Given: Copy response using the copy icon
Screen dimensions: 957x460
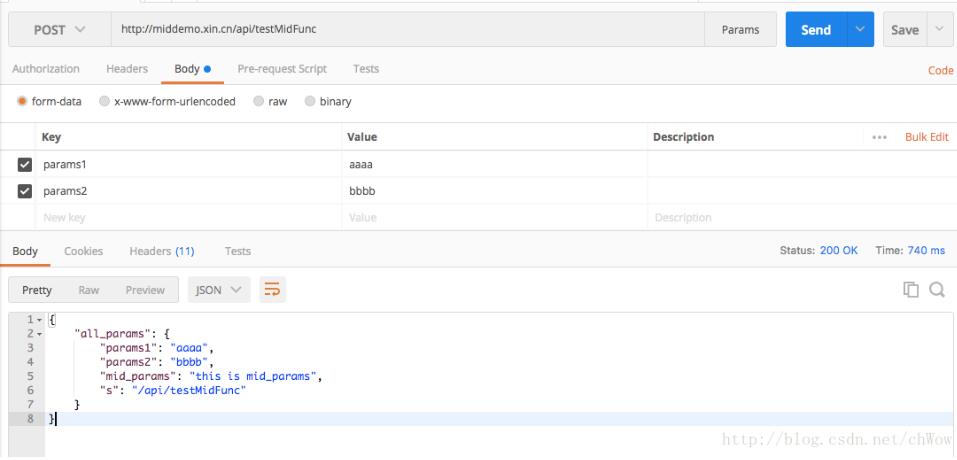Looking at the screenshot, I should [x=912, y=291].
